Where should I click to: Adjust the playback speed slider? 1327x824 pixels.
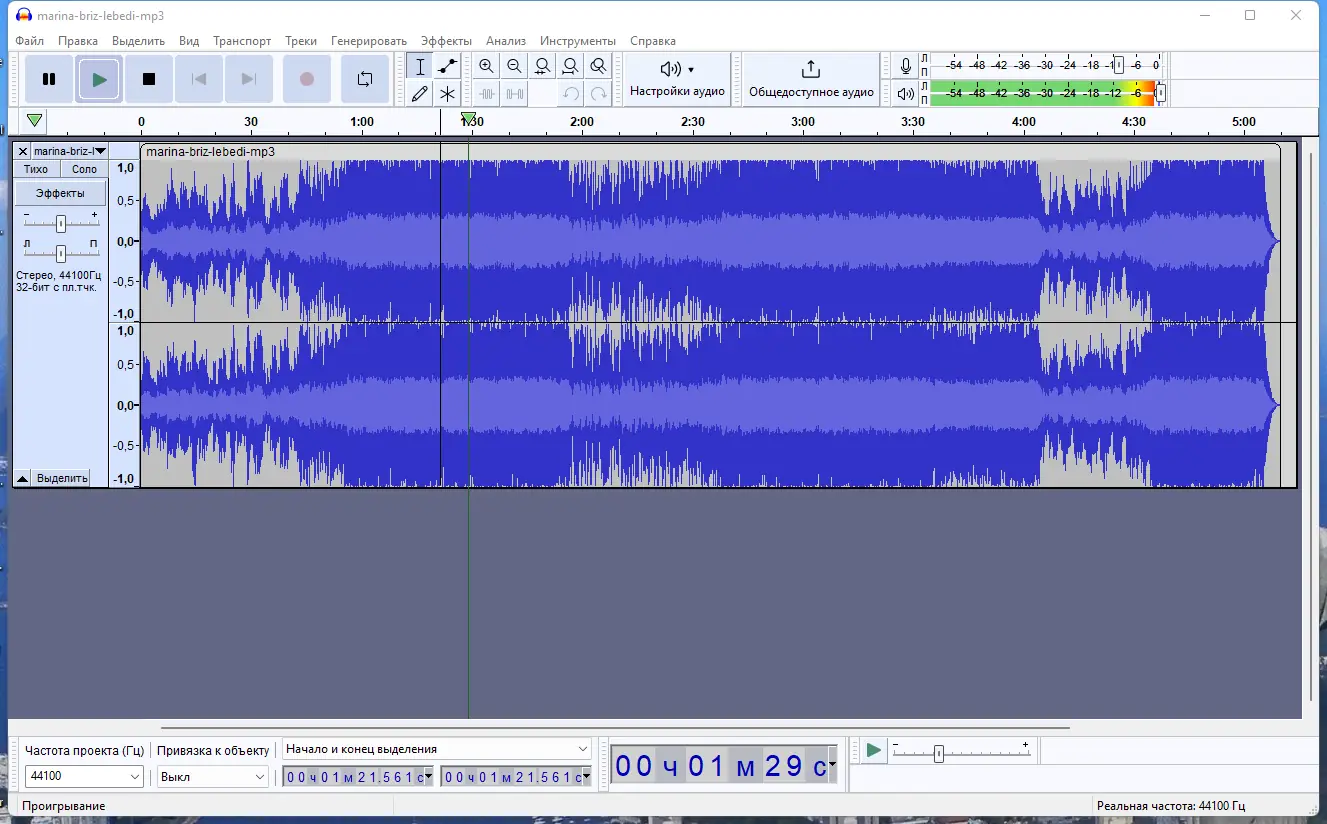point(938,753)
